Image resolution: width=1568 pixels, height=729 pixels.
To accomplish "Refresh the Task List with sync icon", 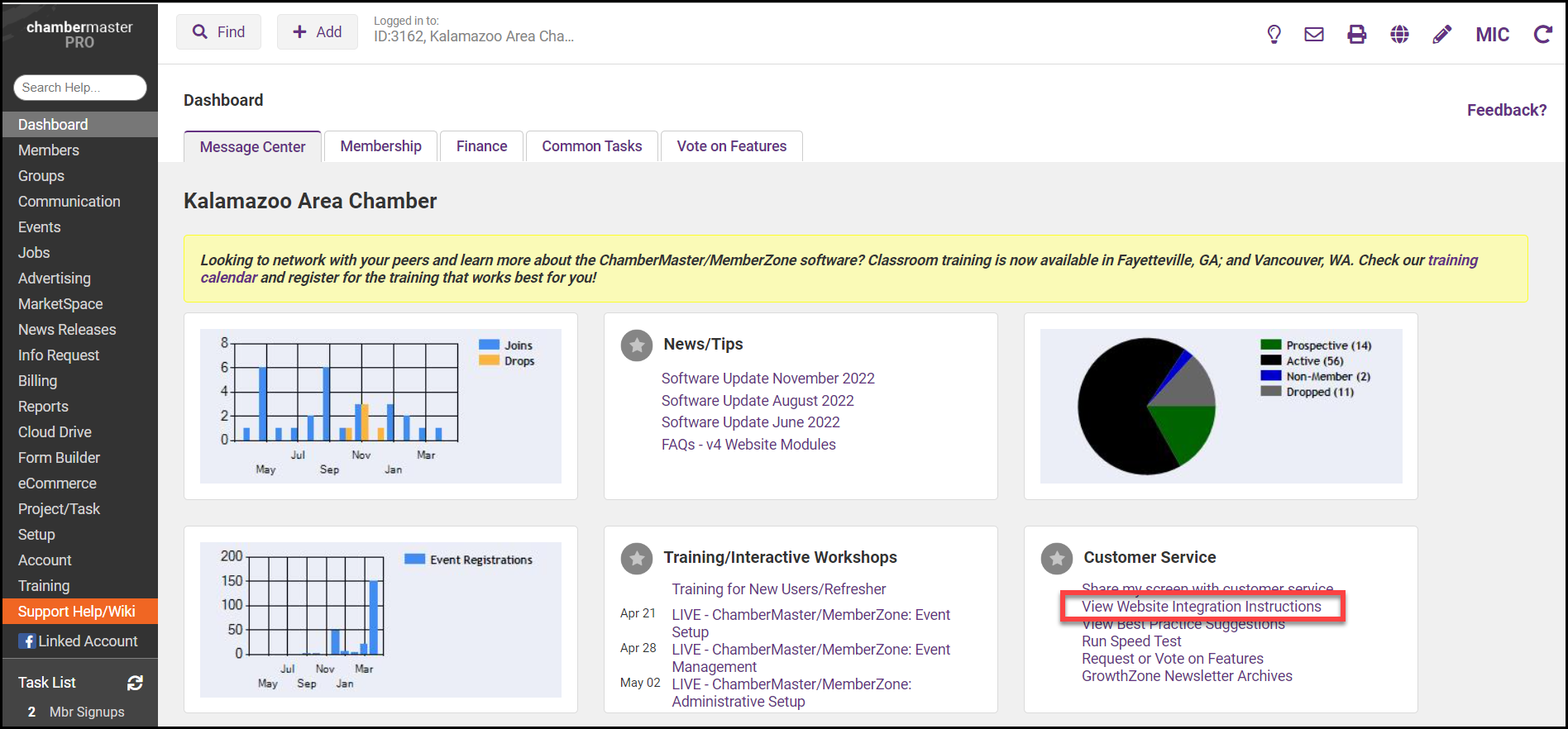I will [x=135, y=683].
